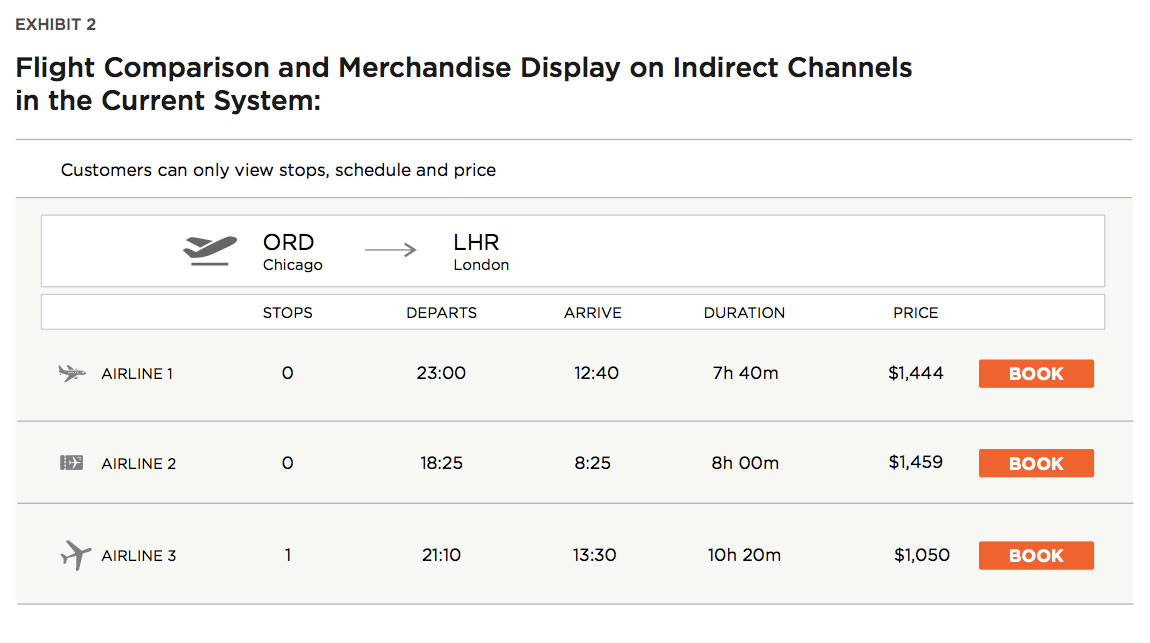Select the LHR London destination airport

click(481, 252)
